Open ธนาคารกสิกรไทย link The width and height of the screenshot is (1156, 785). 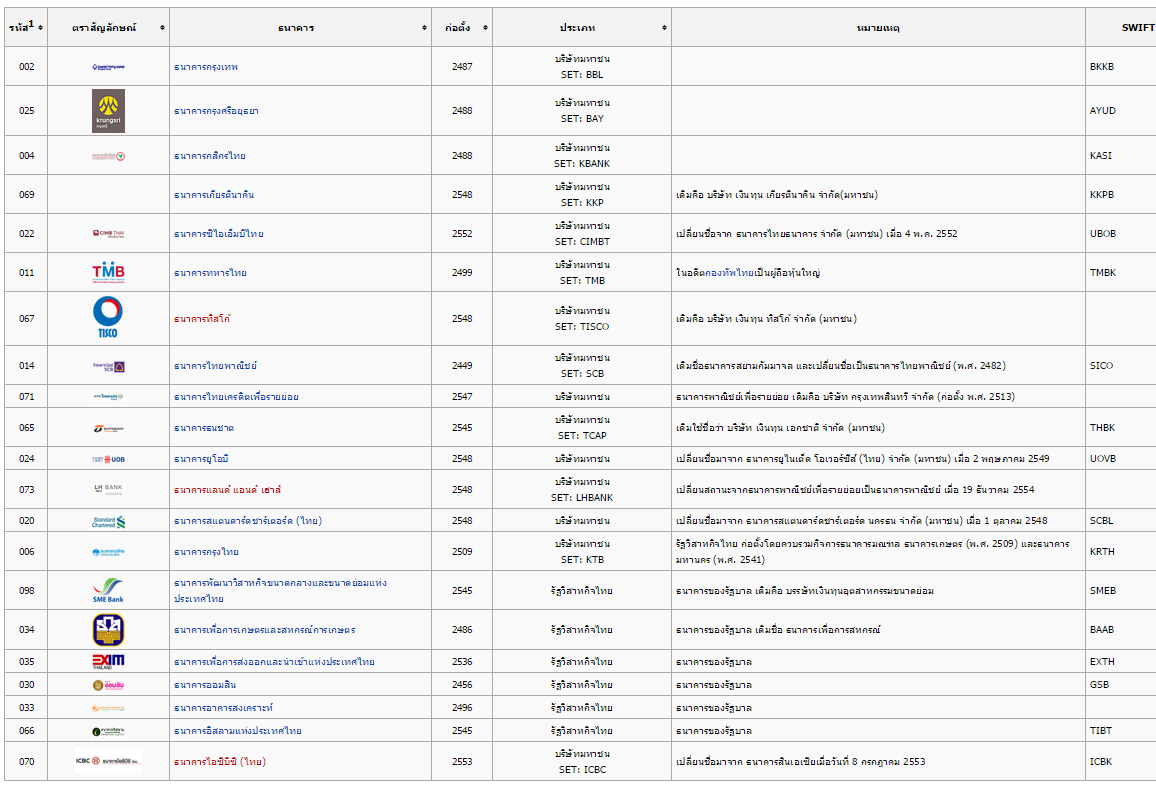(210, 156)
